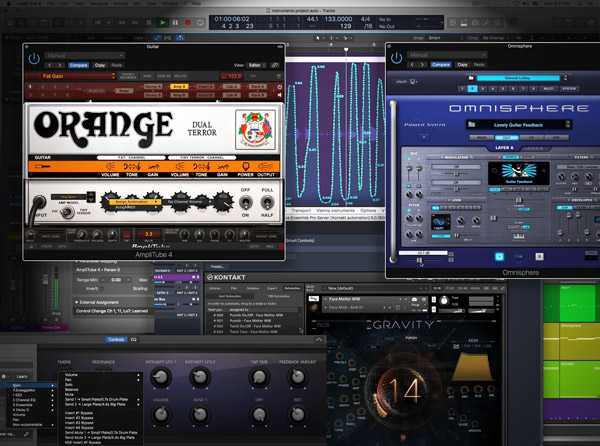Click the AmpliTube tuner display showing 3.3

pos(148,234)
